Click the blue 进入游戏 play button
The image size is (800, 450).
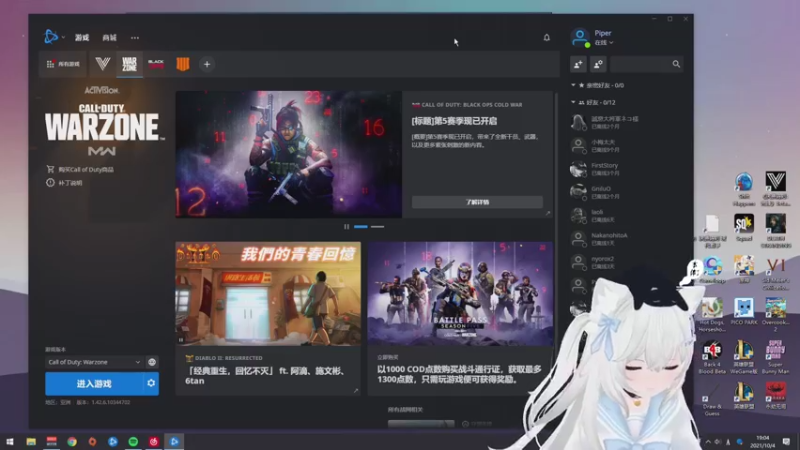click(94, 384)
